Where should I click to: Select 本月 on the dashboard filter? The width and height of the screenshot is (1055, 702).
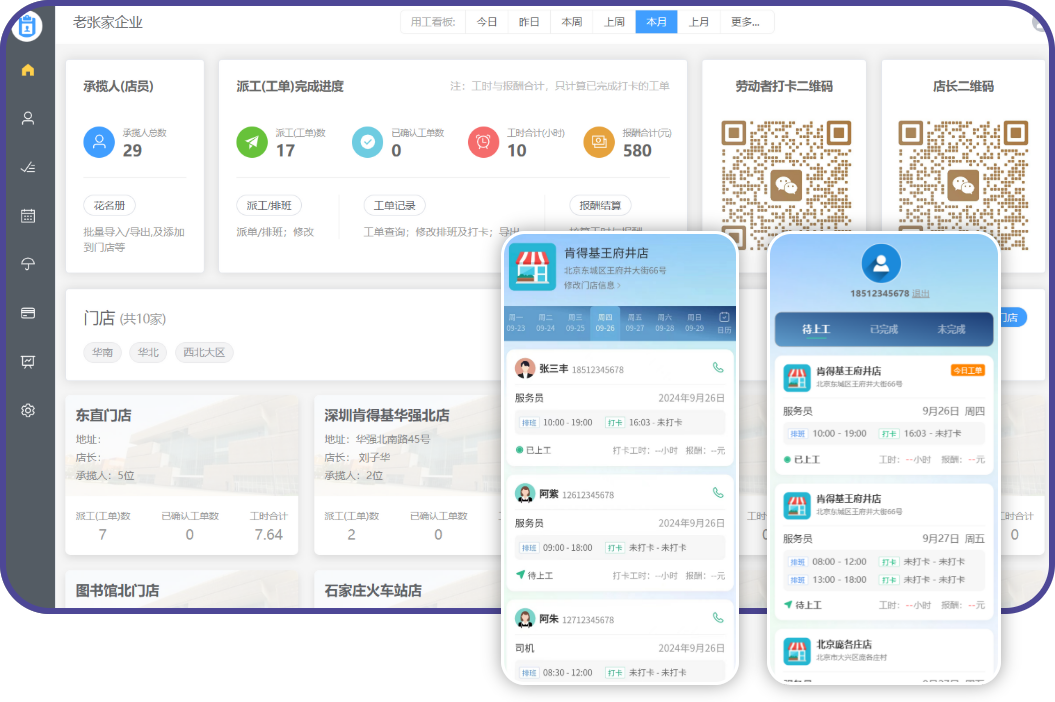coord(656,22)
